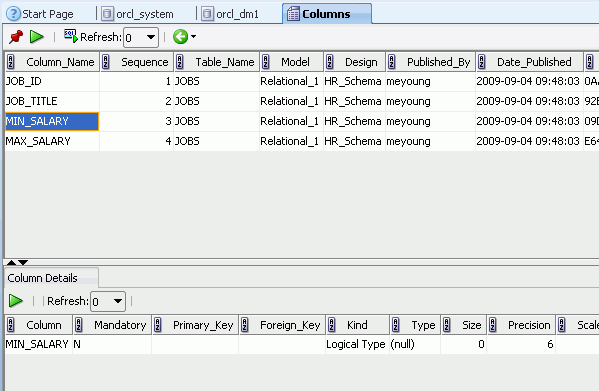
Task: Open the Column Details Refresh interval dropdown
Action: coord(118,301)
